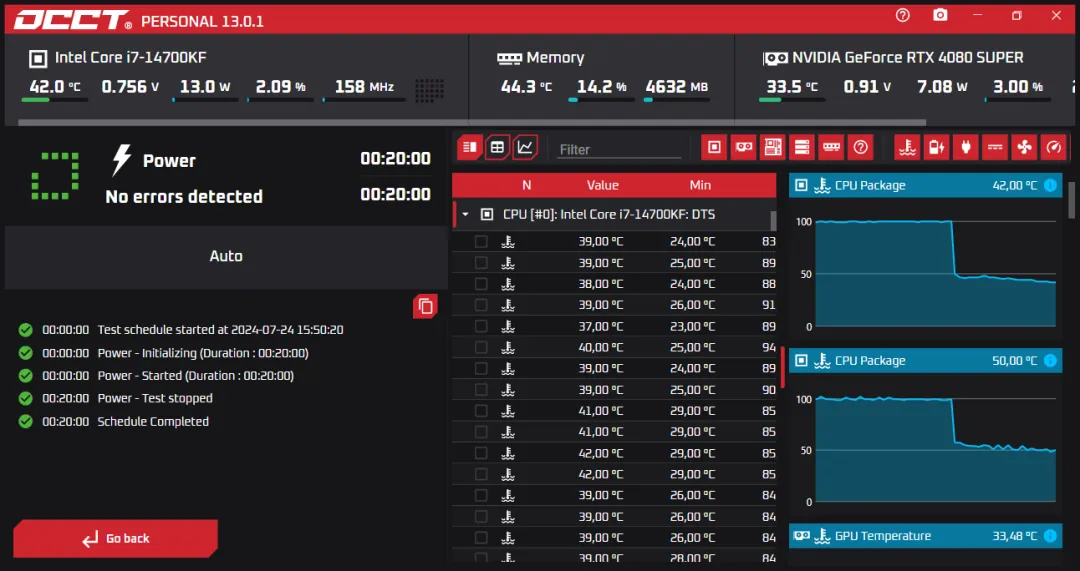The image size is (1080, 571).
Task: Toggle the memory module filter icon in toolbar
Action: 831,148
